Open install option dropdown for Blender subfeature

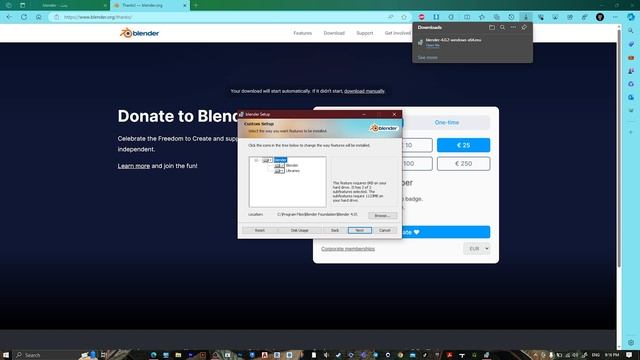pos(279,165)
